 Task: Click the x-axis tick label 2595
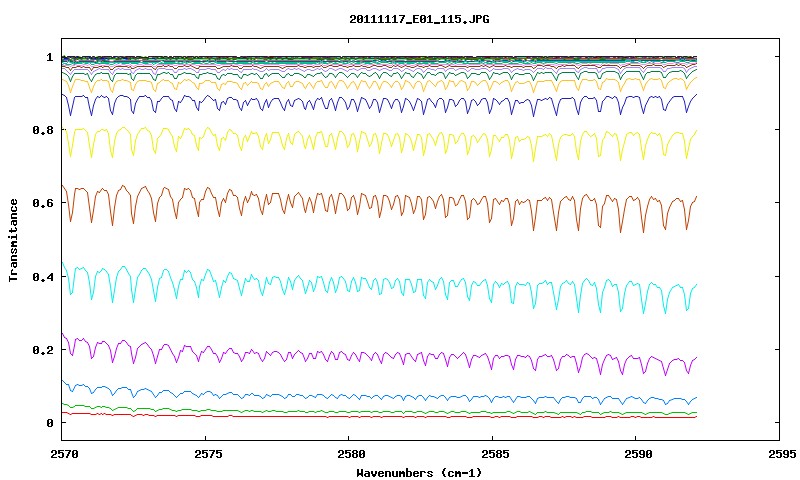(782, 454)
